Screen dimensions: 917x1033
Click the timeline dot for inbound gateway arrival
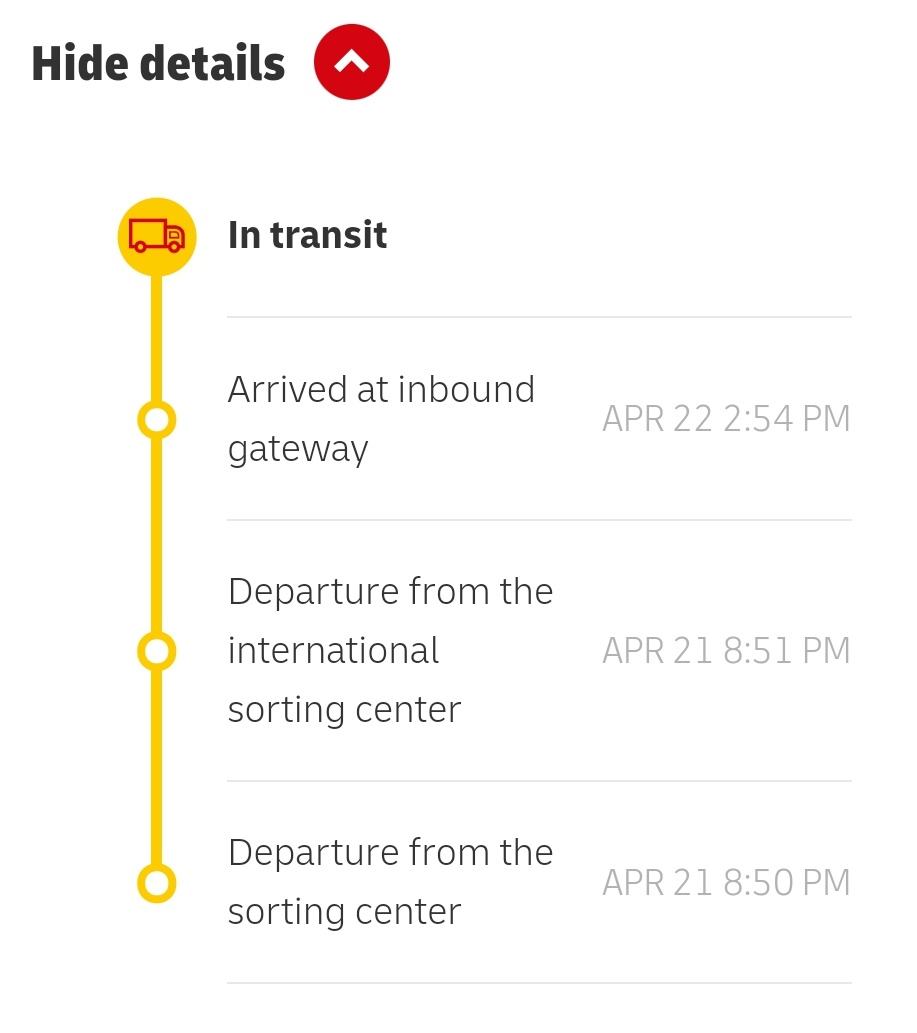[x=157, y=420]
